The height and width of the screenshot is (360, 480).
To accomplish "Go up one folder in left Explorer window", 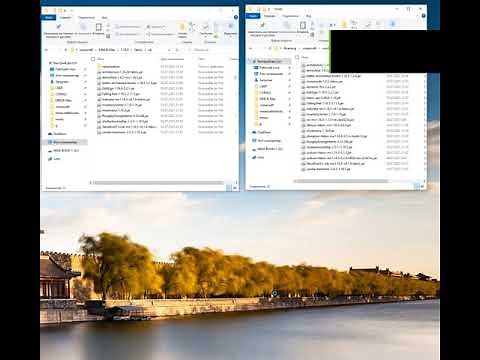I will [x=66, y=50].
